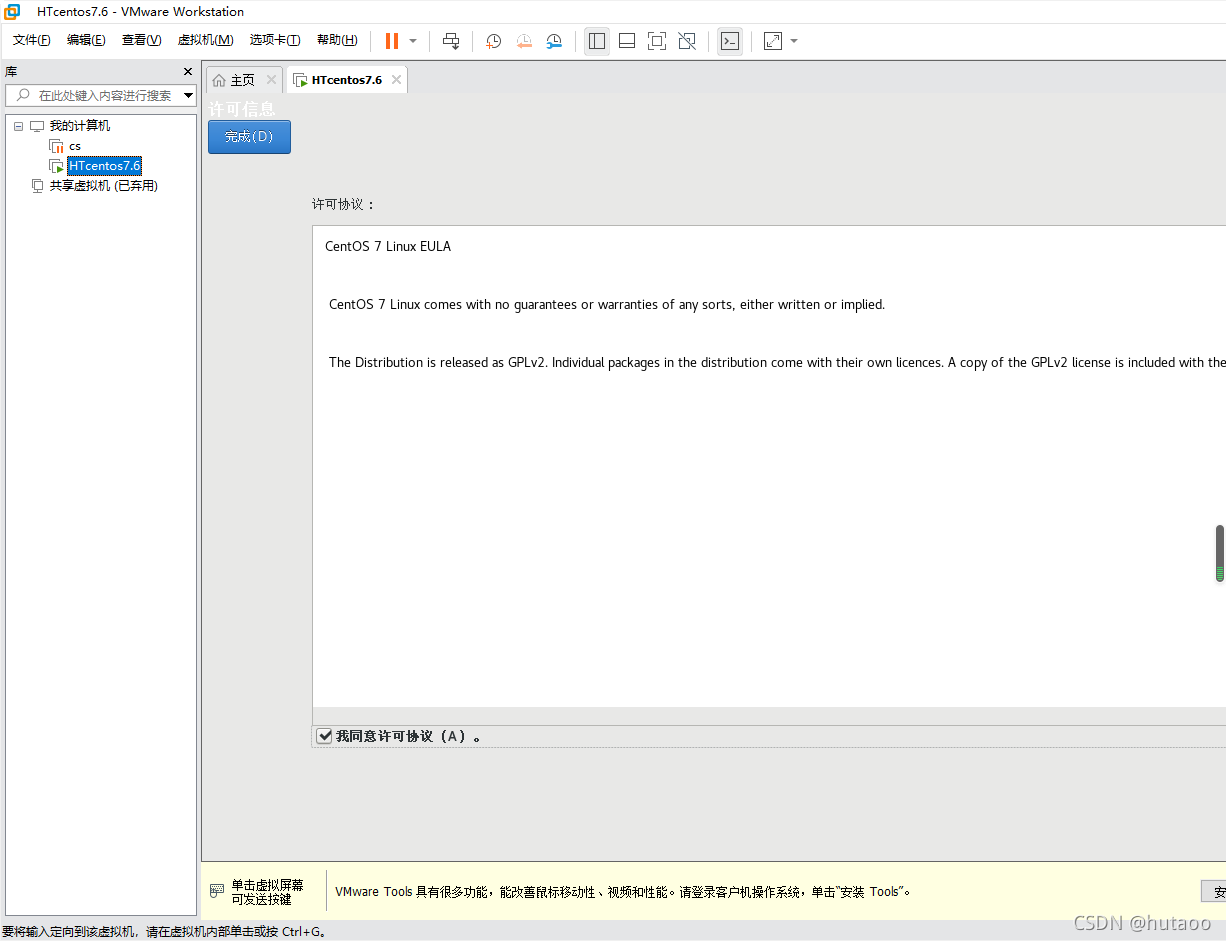1226x941 pixels.
Task: Select the cs virtual machine
Action: [x=75, y=146]
